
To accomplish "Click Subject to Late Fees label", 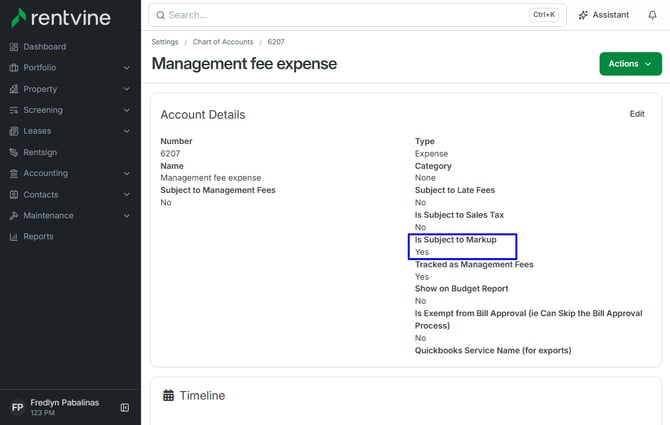I will (x=455, y=190).
